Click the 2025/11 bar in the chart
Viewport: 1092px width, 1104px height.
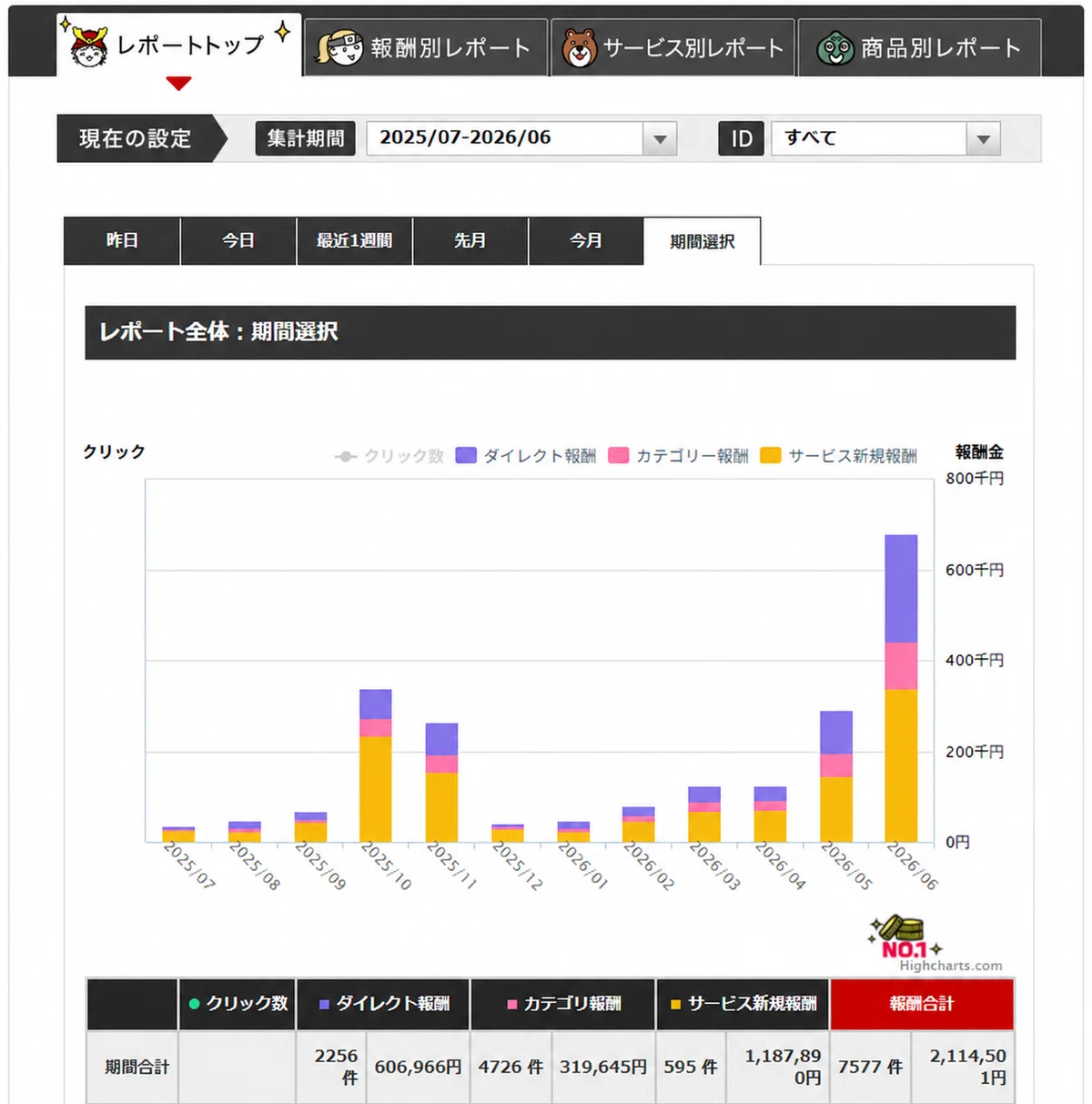click(x=441, y=783)
